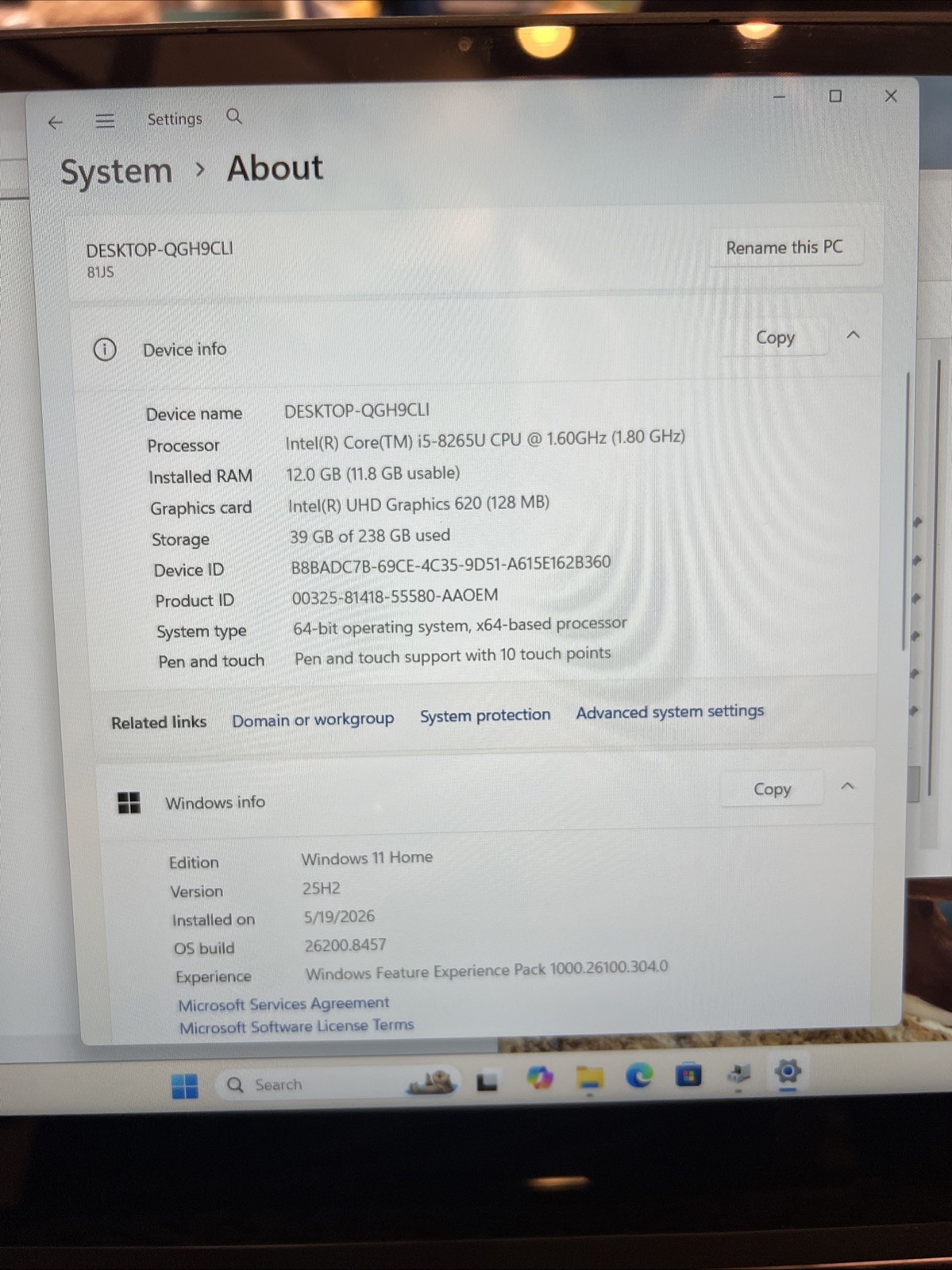Select the Product ID value 00325-81418-55580-AAOEM
The height and width of the screenshot is (1270, 952).
395,596
